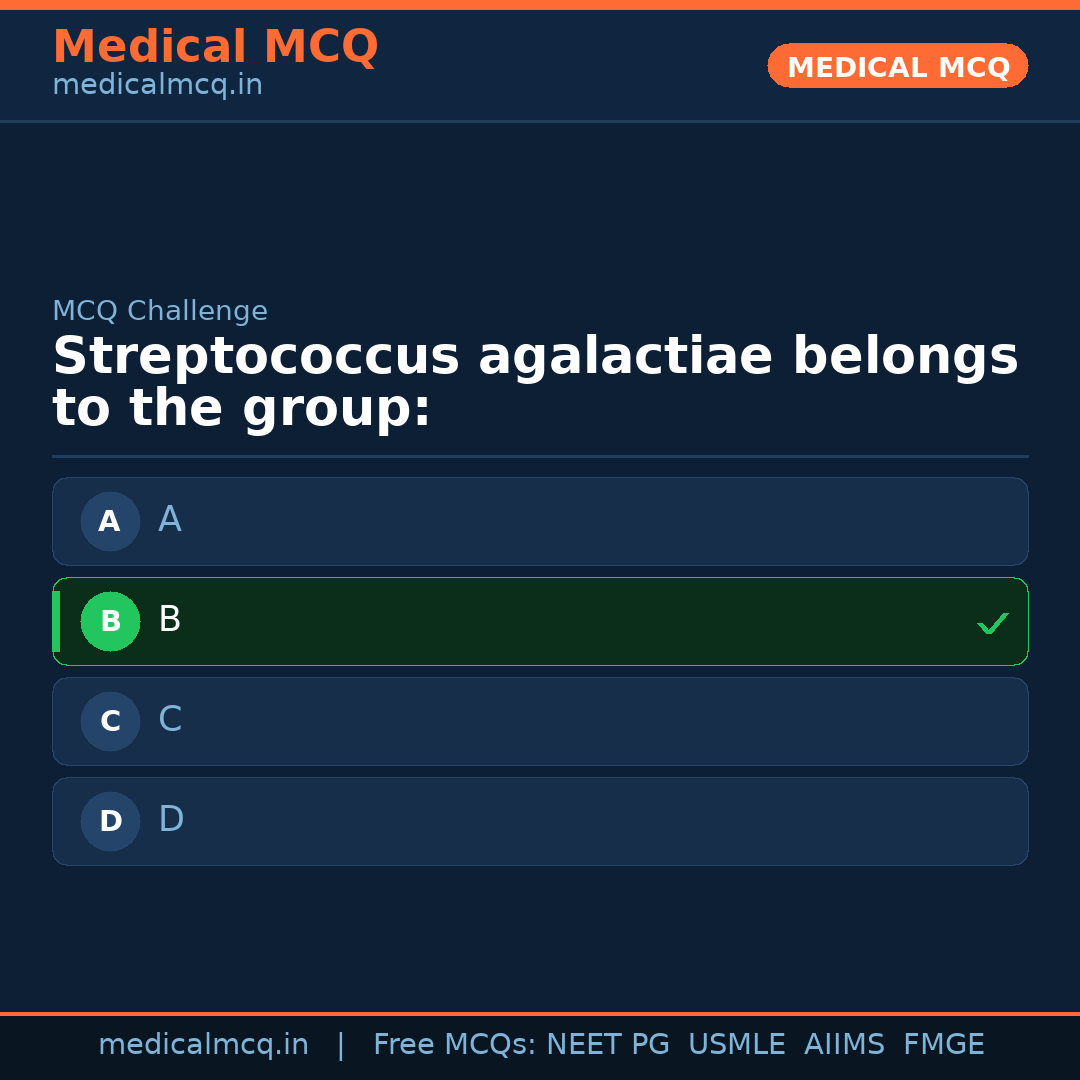Select the highlighted answer option B
This screenshot has height=1080, width=1080.
coord(540,621)
